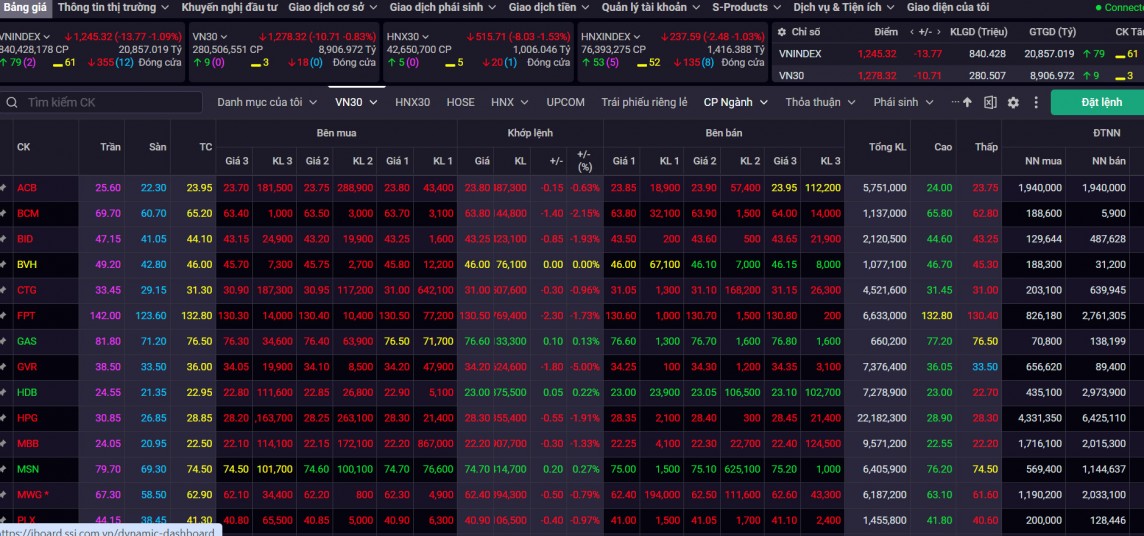The height and width of the screenshot is (536, 1144).
Task: Click the magnifier icon in search box
Action: [12, 102]
